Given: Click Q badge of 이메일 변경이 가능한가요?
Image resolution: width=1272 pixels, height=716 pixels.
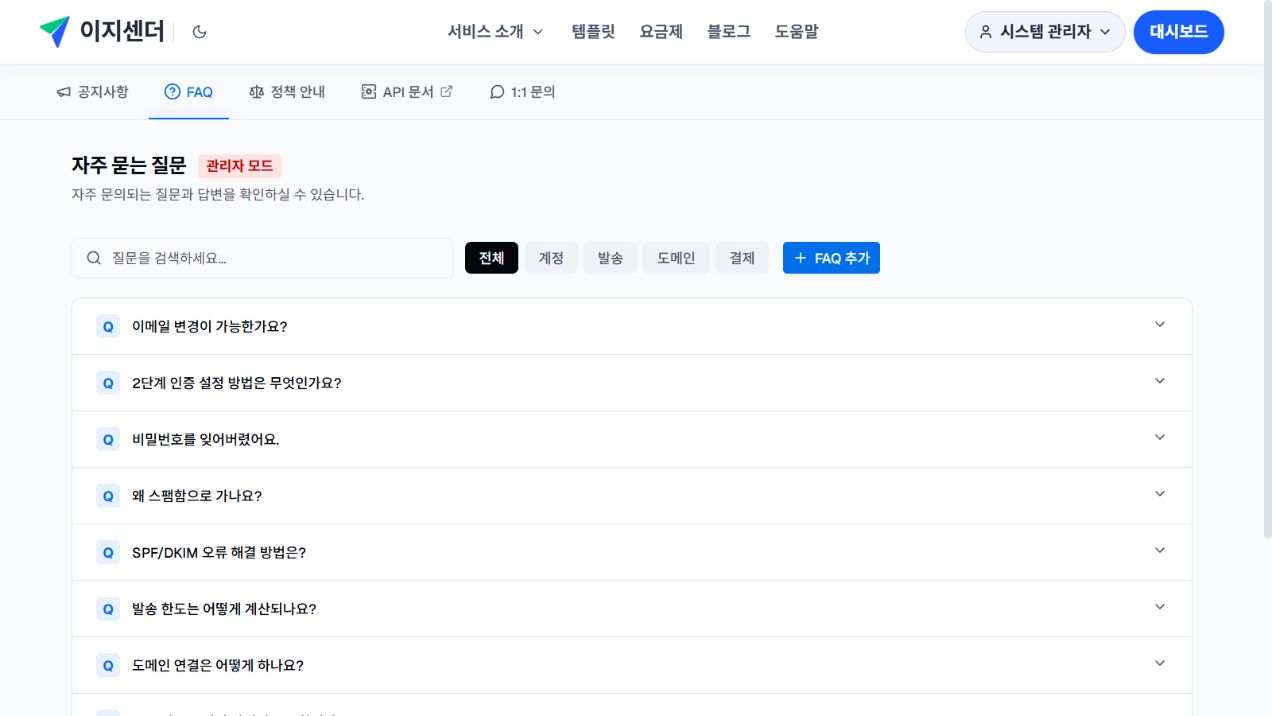Looking at the screenshot, I should pyautogui.click(x=108, y=326).
